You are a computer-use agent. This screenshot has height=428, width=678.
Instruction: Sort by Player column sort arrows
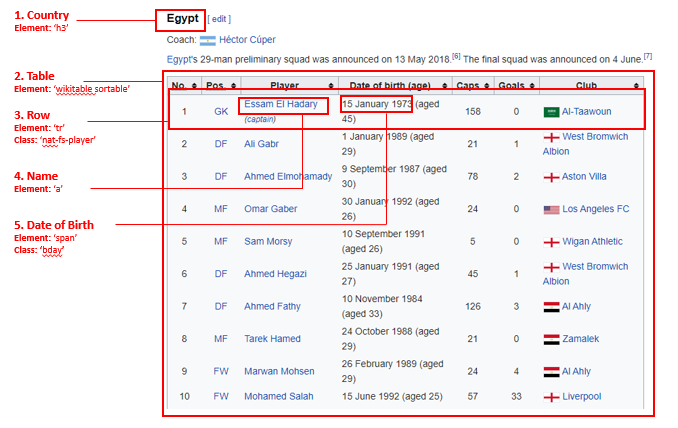tap(331, 86)
